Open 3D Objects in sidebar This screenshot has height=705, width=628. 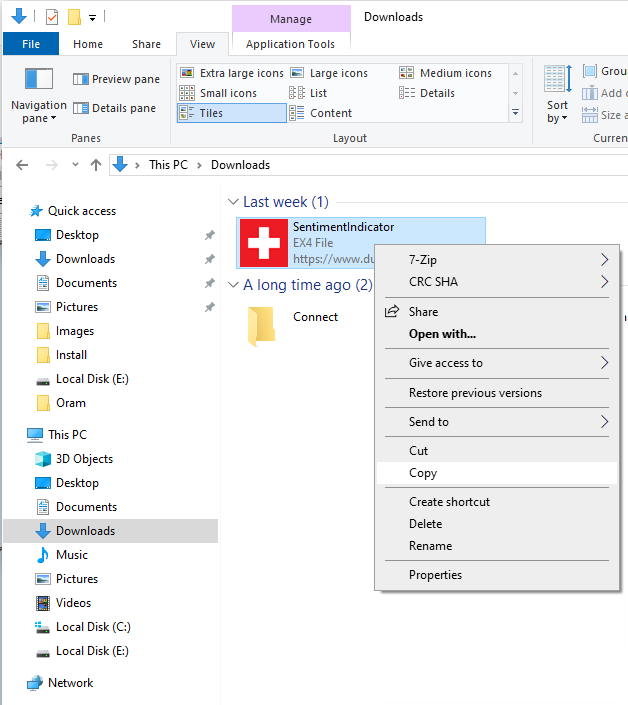click(x=74, y=459)
